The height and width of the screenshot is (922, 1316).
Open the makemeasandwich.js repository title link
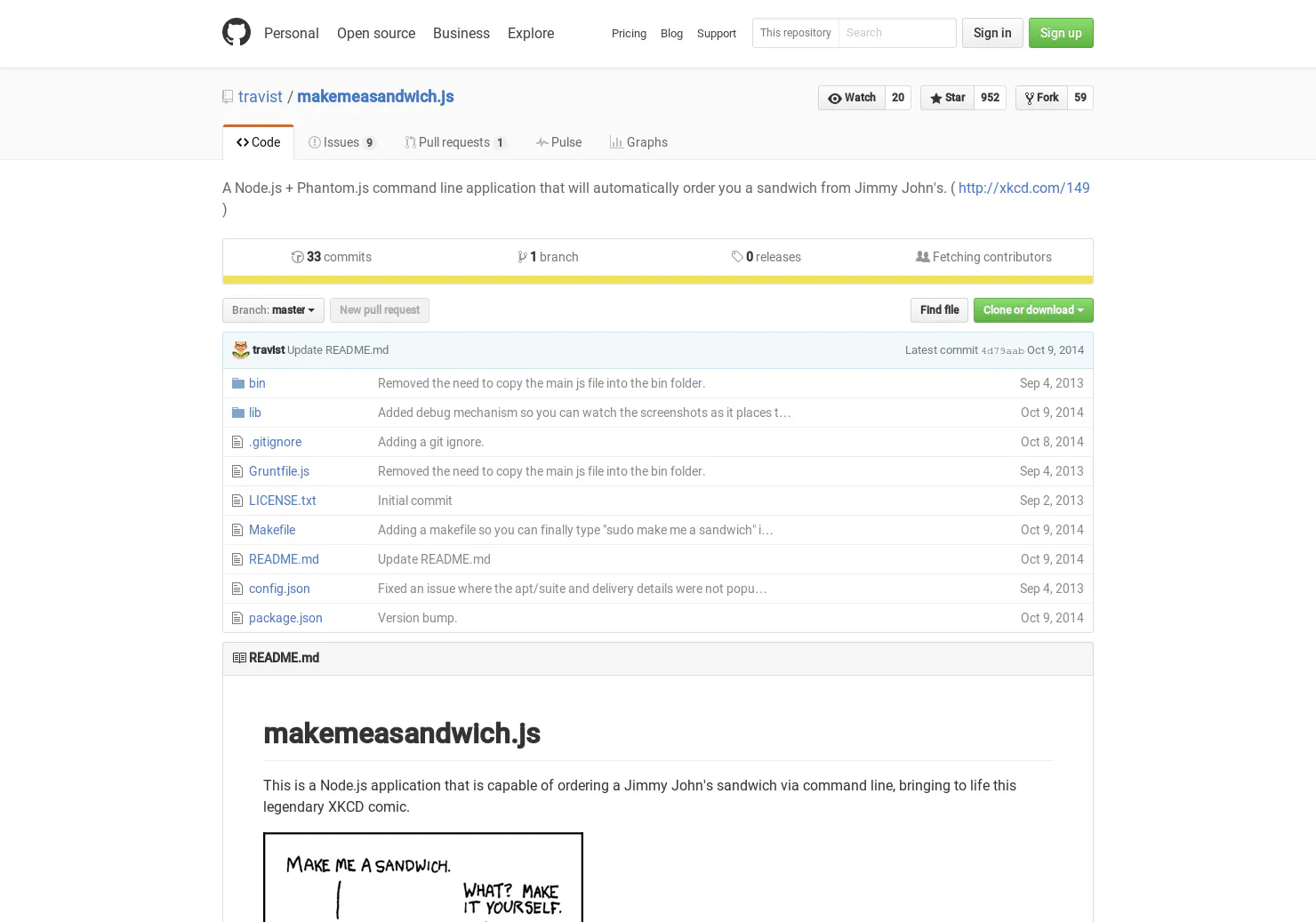pyautogui.click(x=375, y=97)
